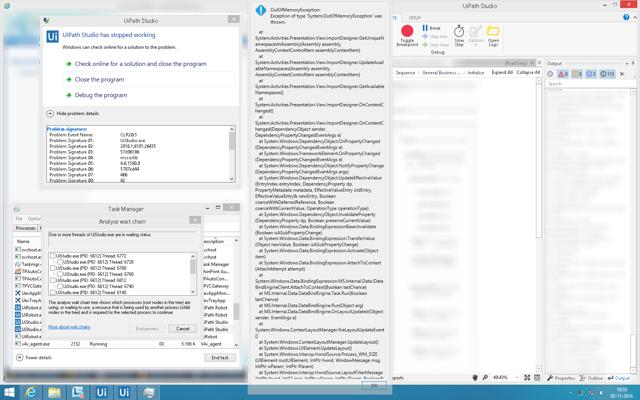Open Internet Explorer from the taskbar

pos(30,392)
